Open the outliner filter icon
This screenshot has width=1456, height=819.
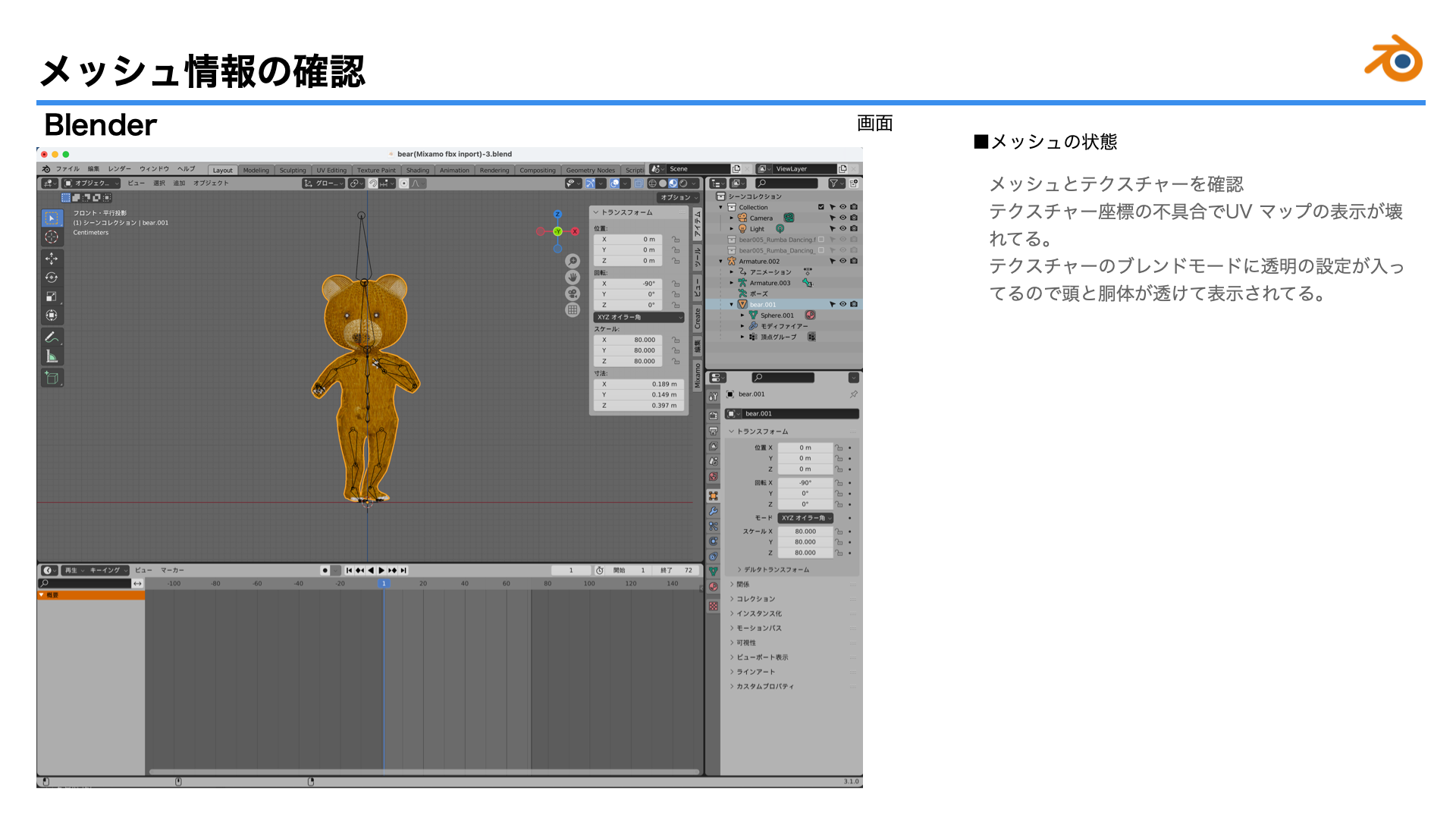click(835, 184)
